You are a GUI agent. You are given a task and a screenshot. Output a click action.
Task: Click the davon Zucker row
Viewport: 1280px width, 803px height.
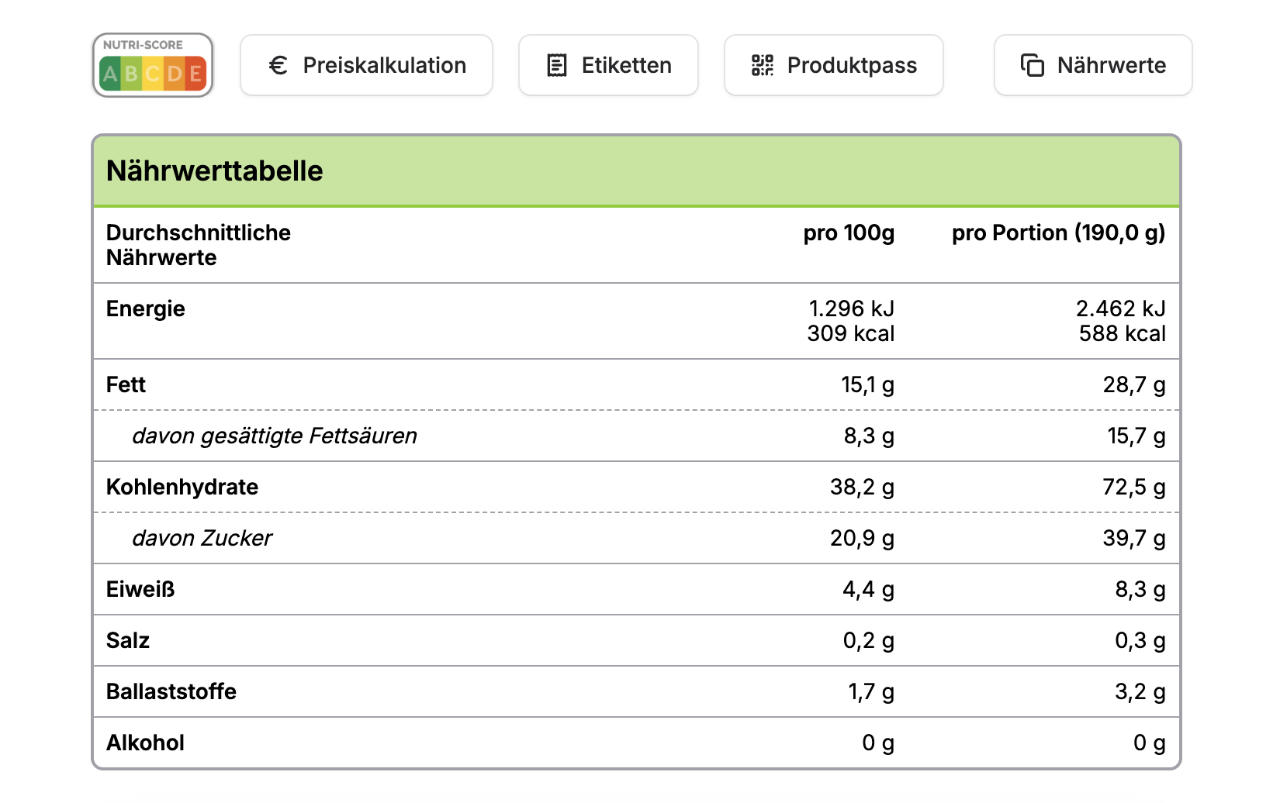[x=202, y=538]
